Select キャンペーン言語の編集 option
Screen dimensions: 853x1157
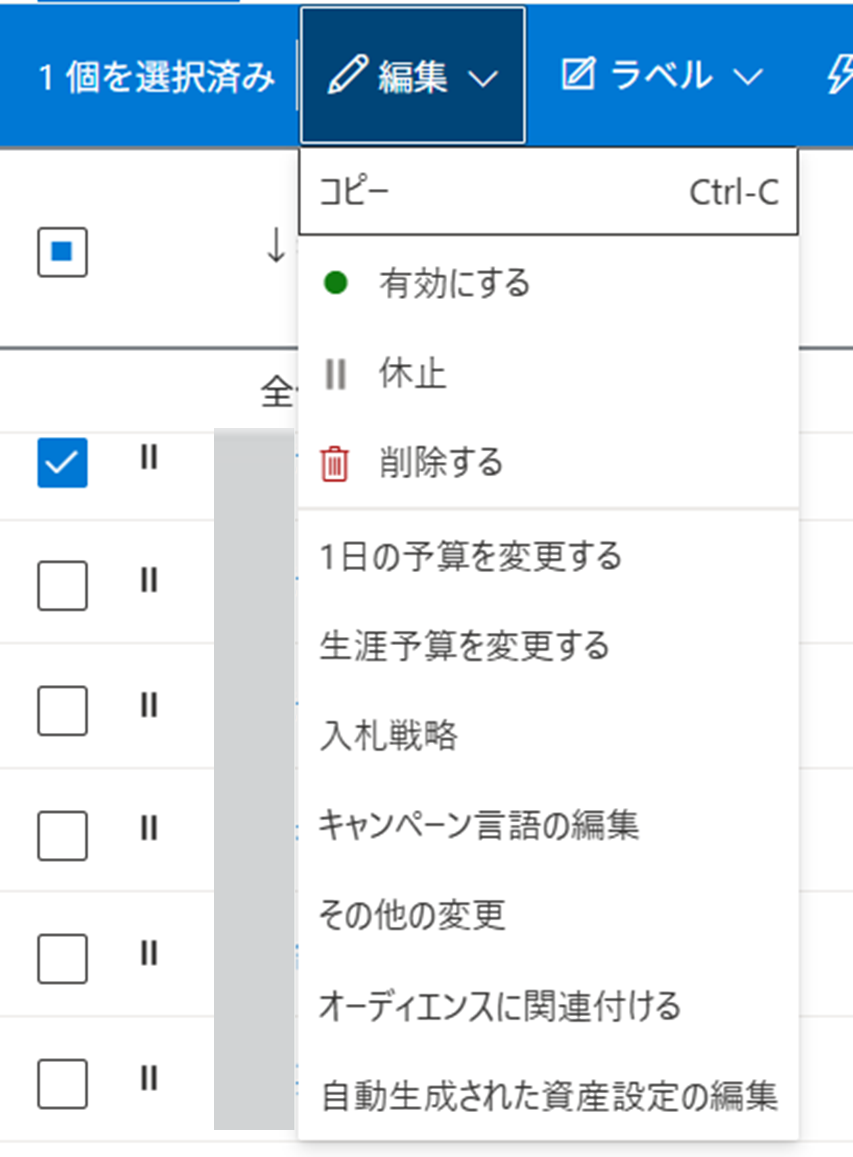pos(478,825)
